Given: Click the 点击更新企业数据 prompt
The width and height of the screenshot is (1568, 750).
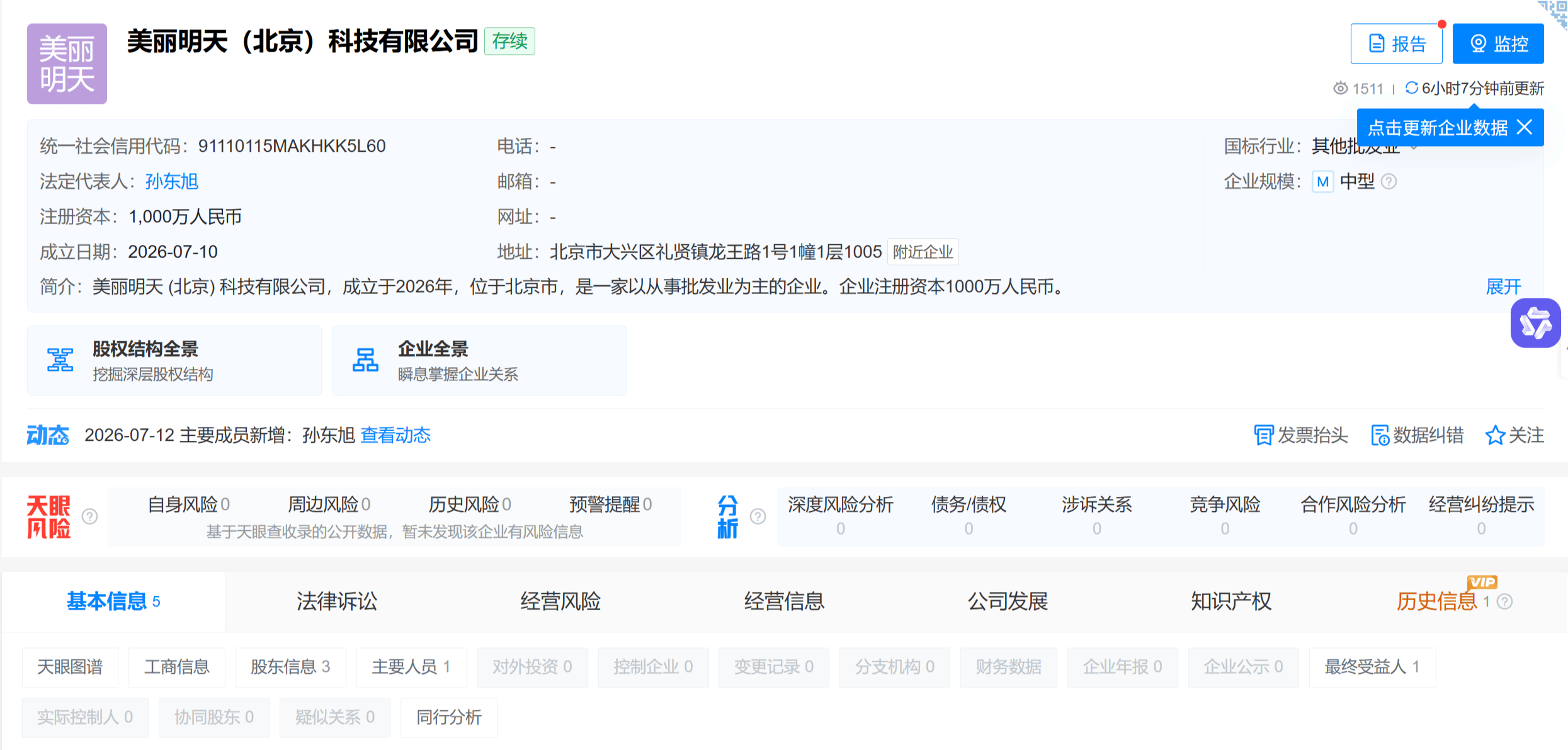Looking at the screenshot, I should click(x=1438, y=128).
